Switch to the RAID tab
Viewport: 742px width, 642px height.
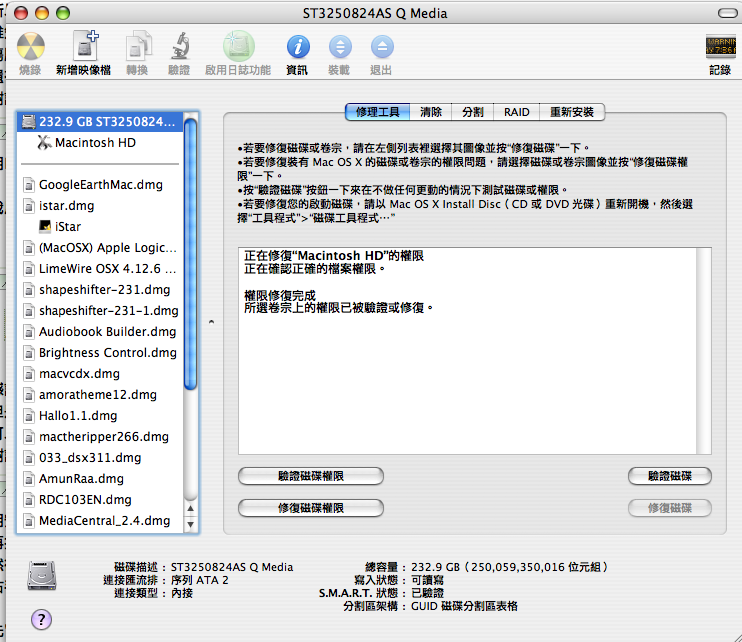click(516, 112)
